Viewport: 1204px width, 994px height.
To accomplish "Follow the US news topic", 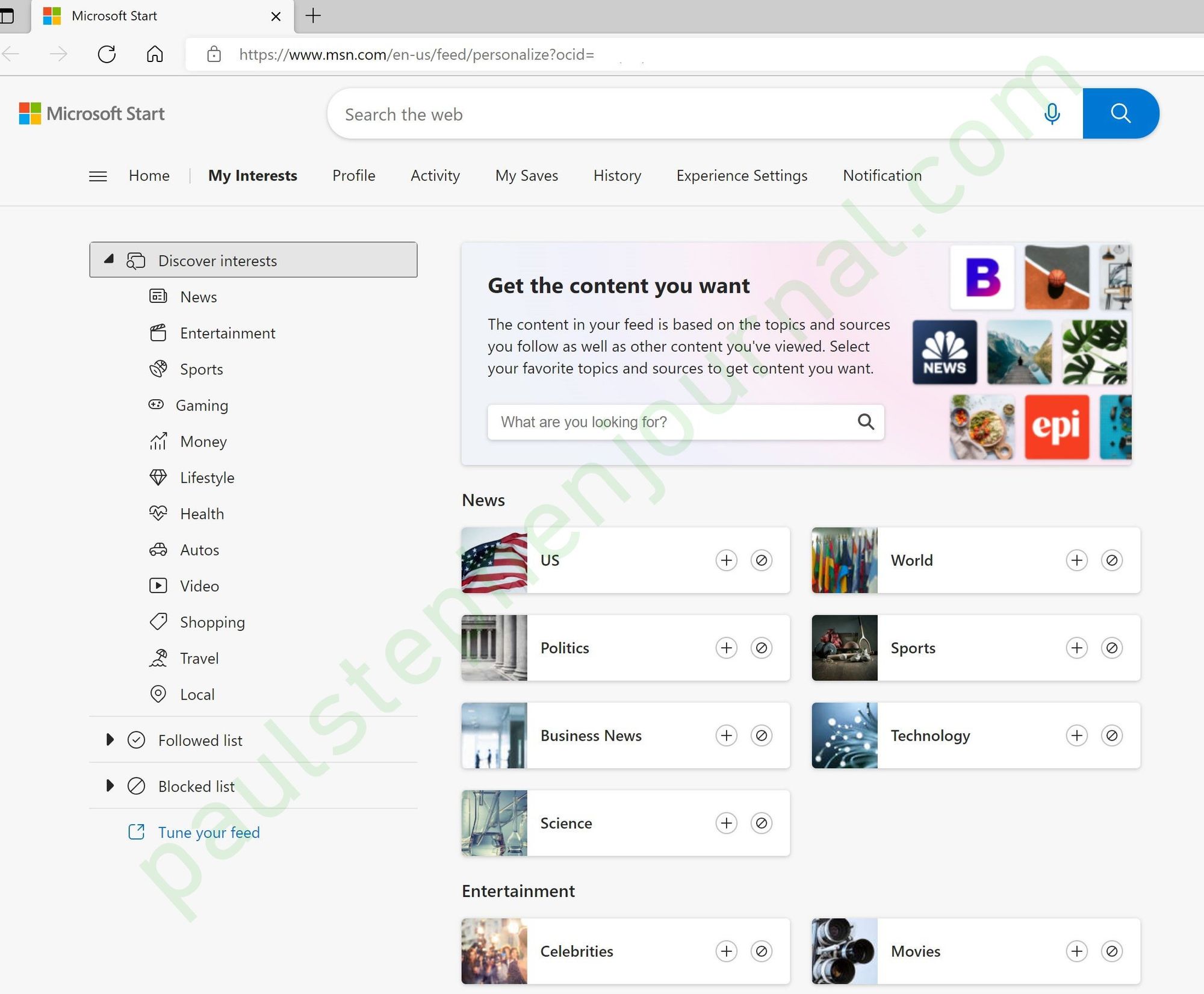I will click(x=726, y=560).
